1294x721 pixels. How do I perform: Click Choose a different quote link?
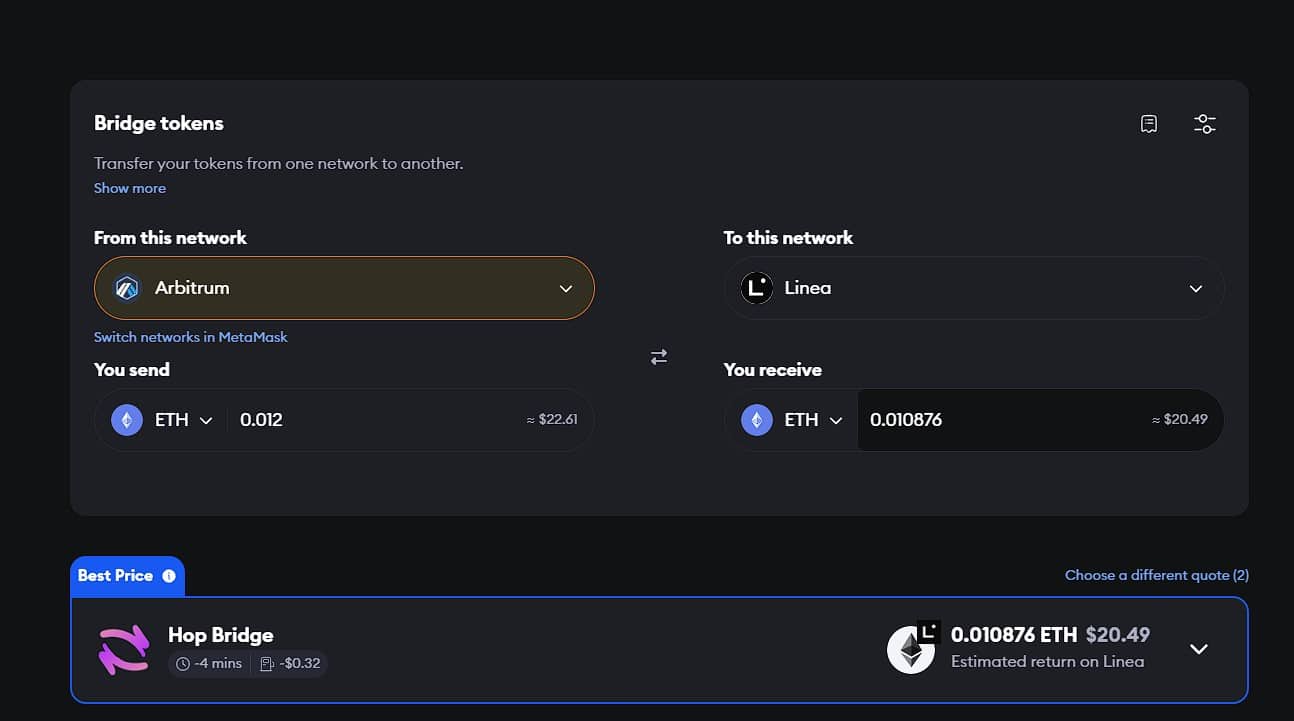1156,575
